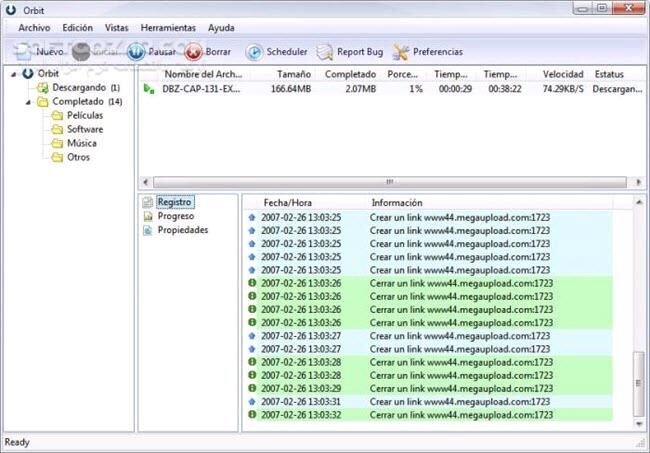This screenshot has height=453, width=650.
Task: Click the 74.29KB/S speed value
Action: point(563,89)
